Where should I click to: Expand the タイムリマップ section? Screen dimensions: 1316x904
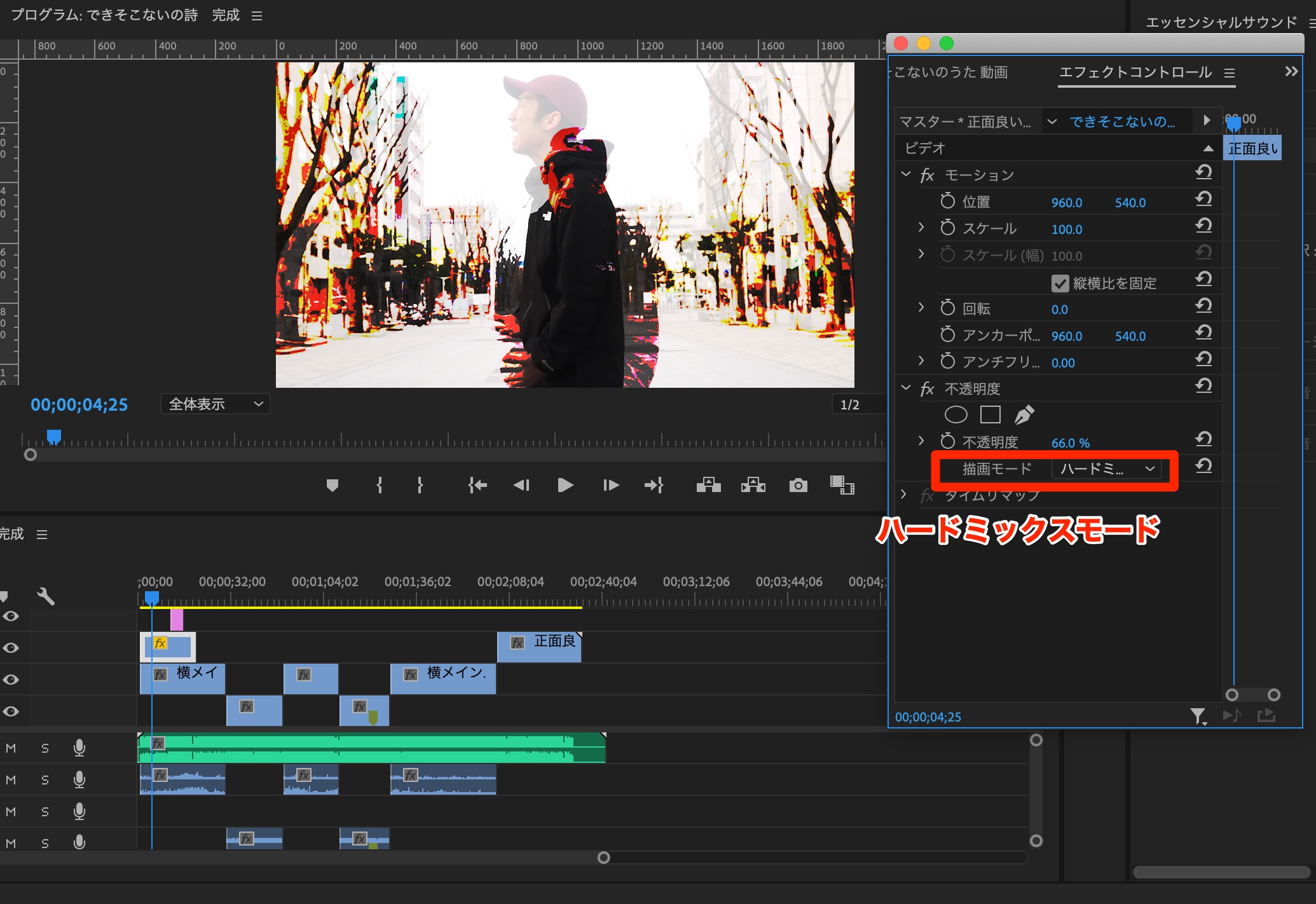pyautogui.click(x=903, y=494)
